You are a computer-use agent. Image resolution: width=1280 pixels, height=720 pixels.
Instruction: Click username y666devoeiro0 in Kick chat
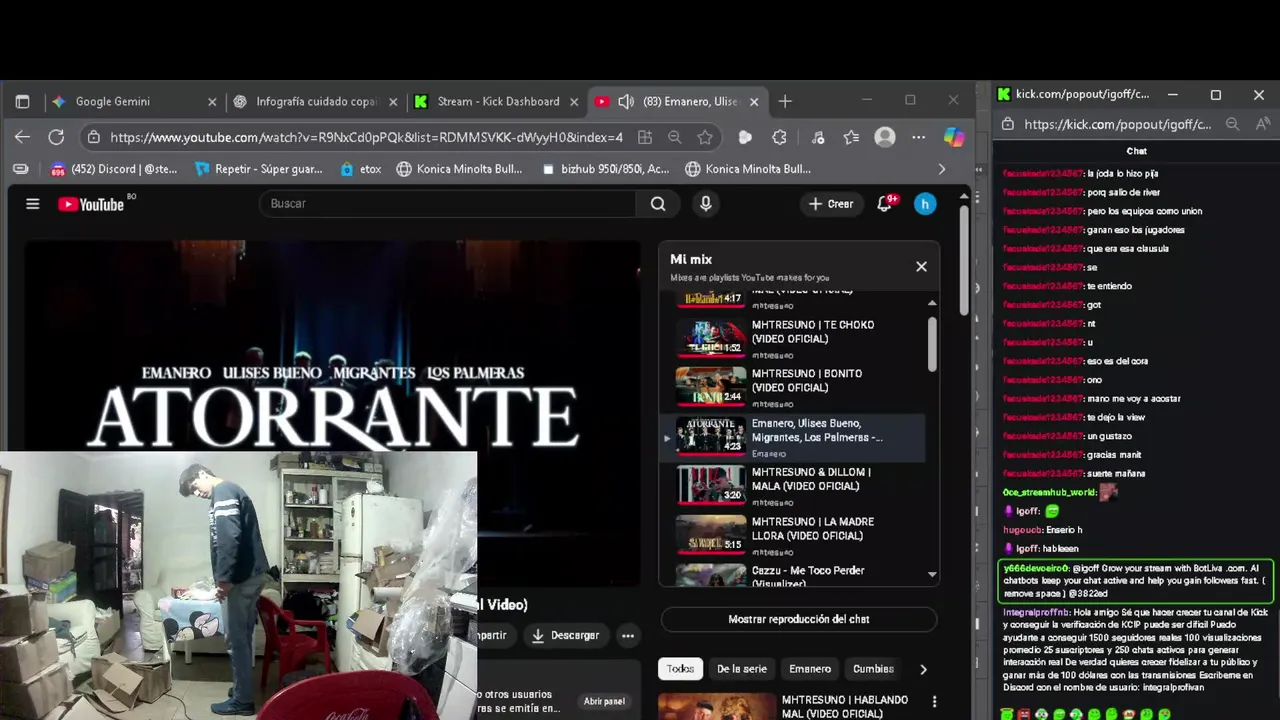[x=1036, y=568]
